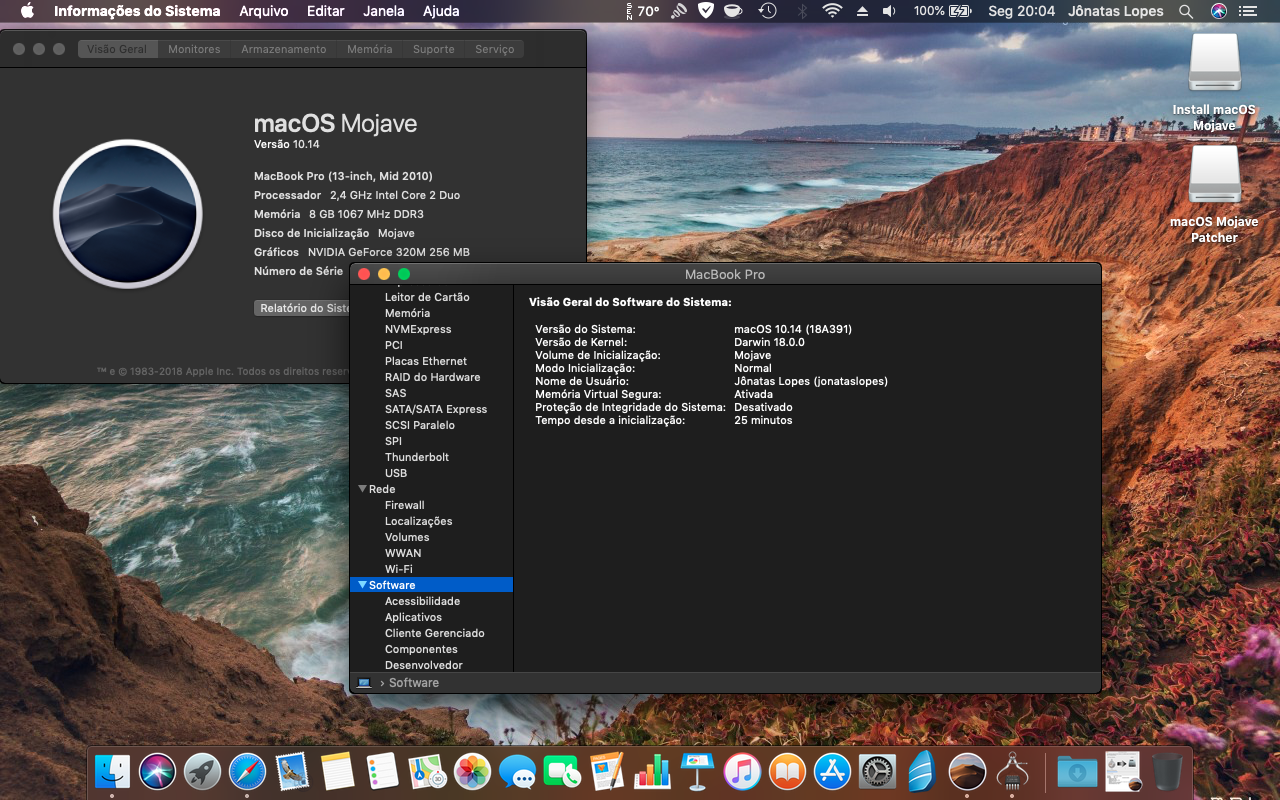Viewport: 1280px width, 800px height.
Task: Click battery 100% status indicator
Action: click(x=942, y=11)
